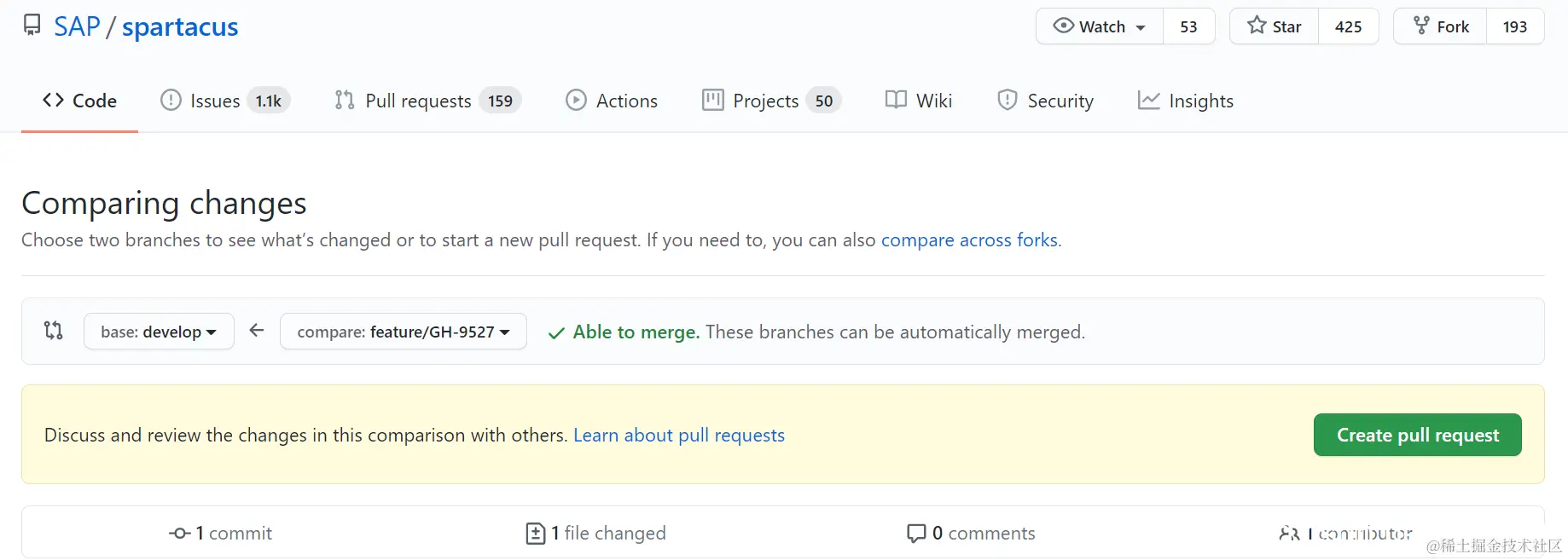Click the Able to merge status text
Image resolution: width=1568 pixels, height=560 pixels.
636,332
